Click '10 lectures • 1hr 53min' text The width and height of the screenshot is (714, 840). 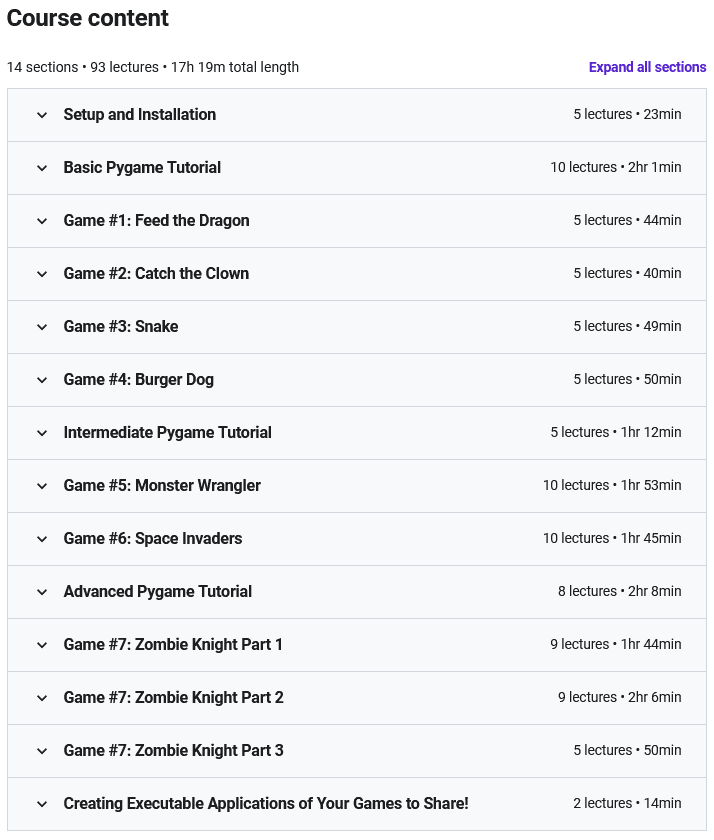point(612,485)
